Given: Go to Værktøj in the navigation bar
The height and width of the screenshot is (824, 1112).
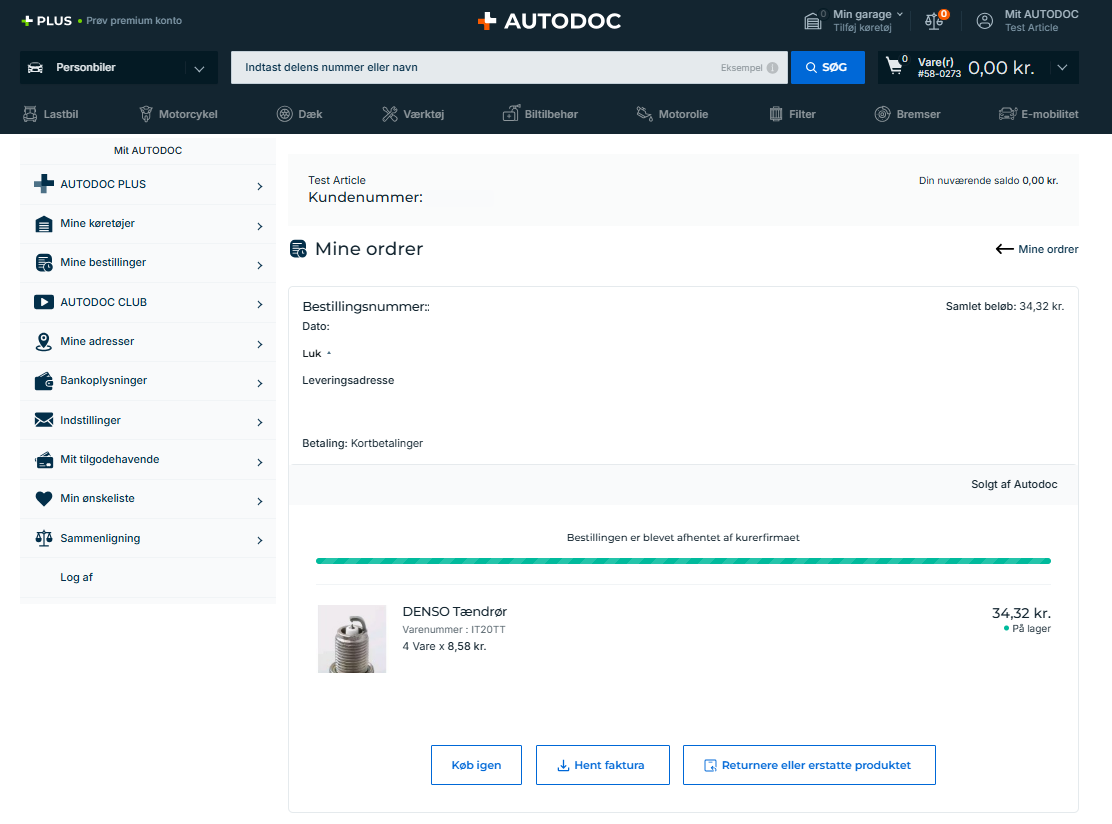Looking at the screenshot, I should click(413, 114).
